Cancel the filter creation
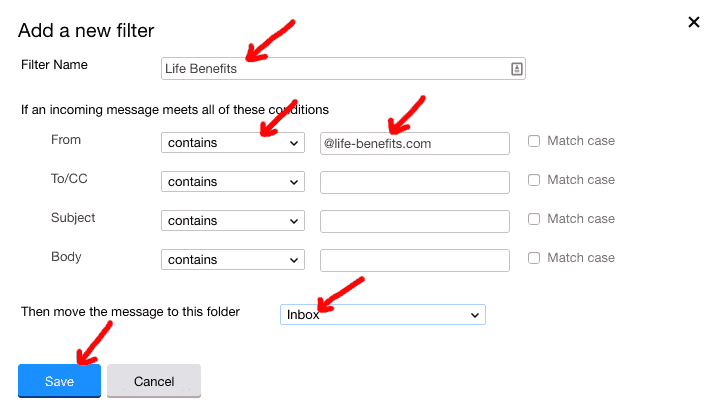This screenshot has width=717, height=414. [154, 381]
